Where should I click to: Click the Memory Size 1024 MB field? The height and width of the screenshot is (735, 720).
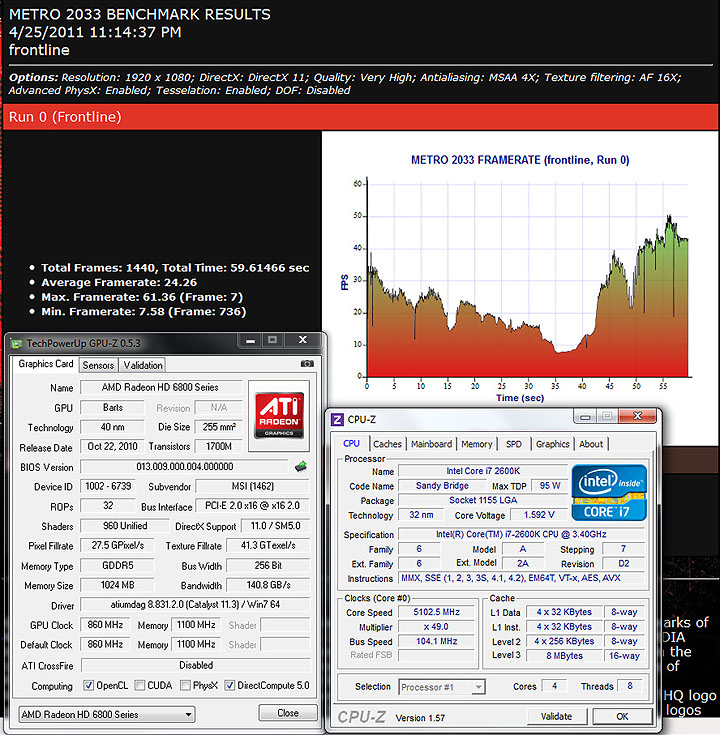(x=117, y=585)
